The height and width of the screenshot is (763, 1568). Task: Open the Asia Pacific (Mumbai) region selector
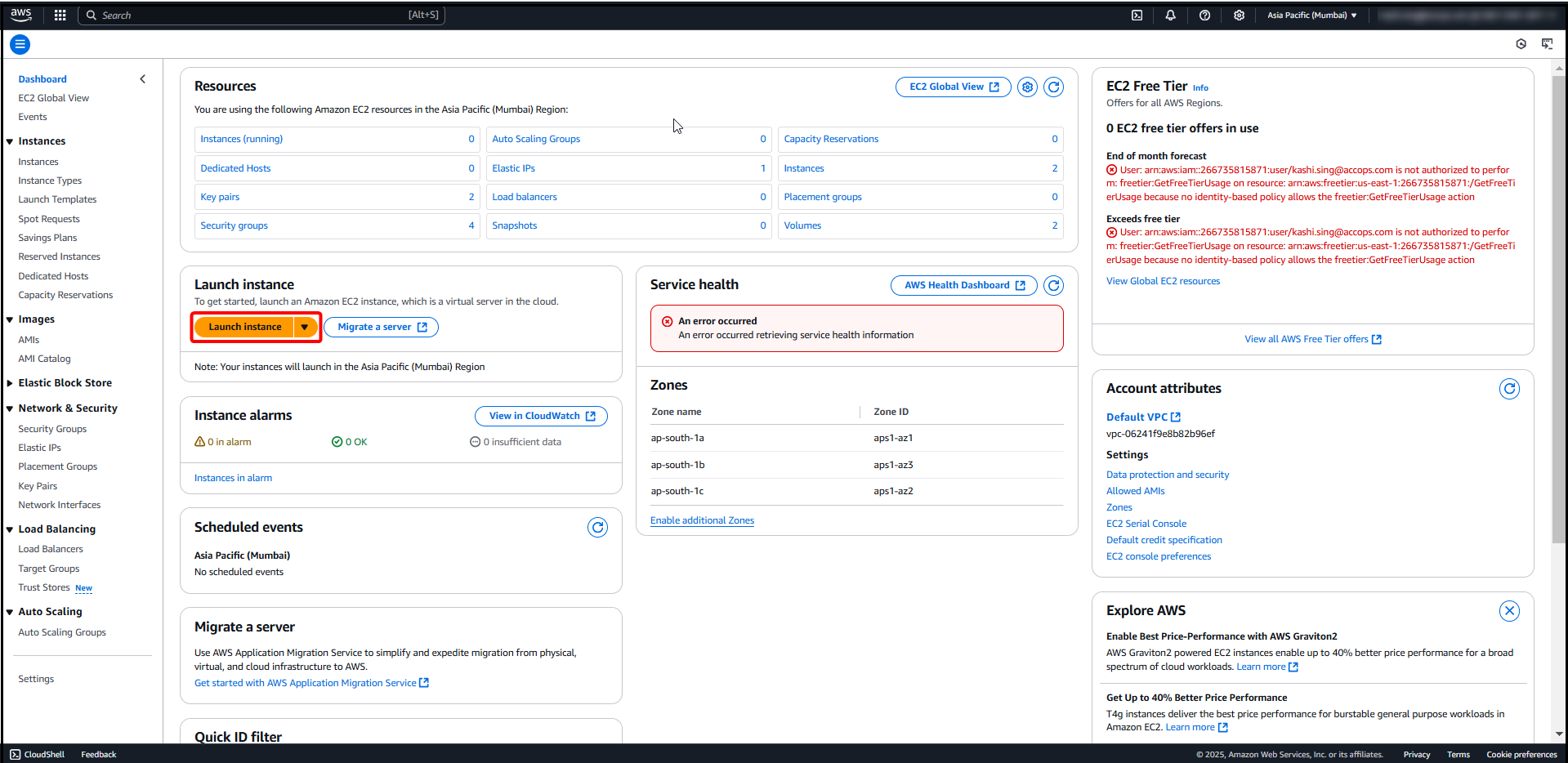pos(1311,15)
